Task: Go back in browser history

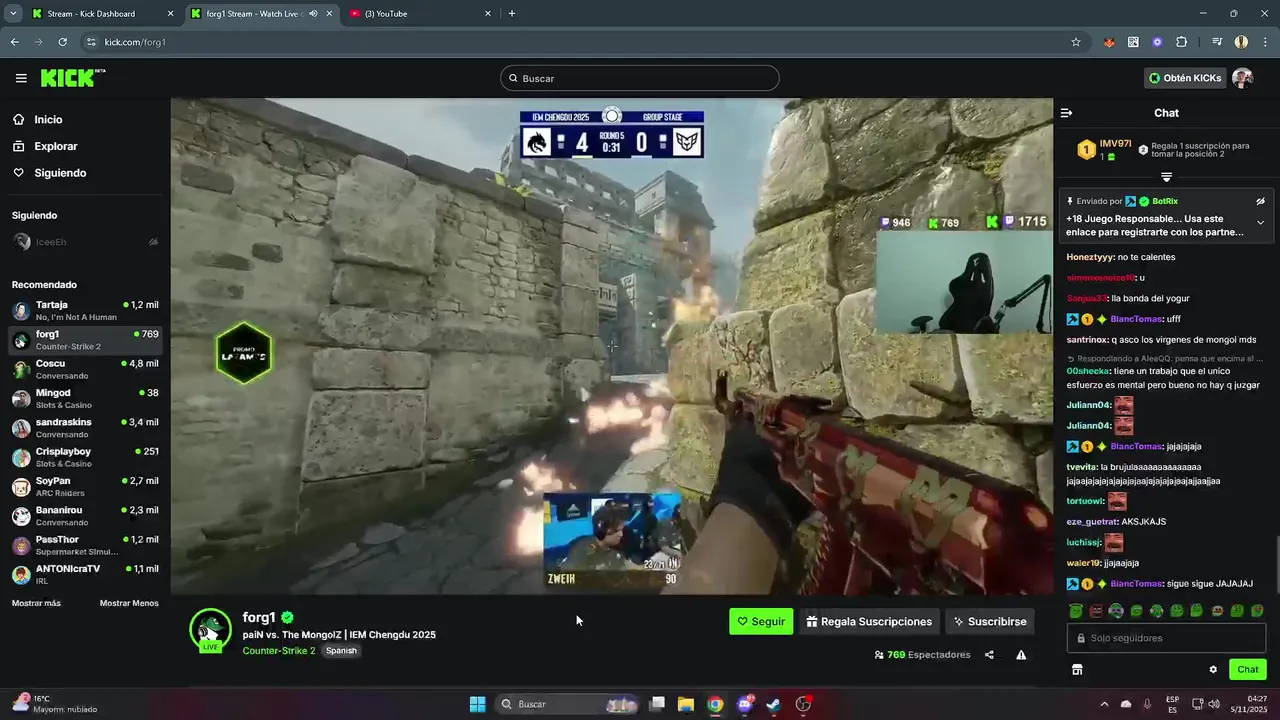Action: (14, 42)
